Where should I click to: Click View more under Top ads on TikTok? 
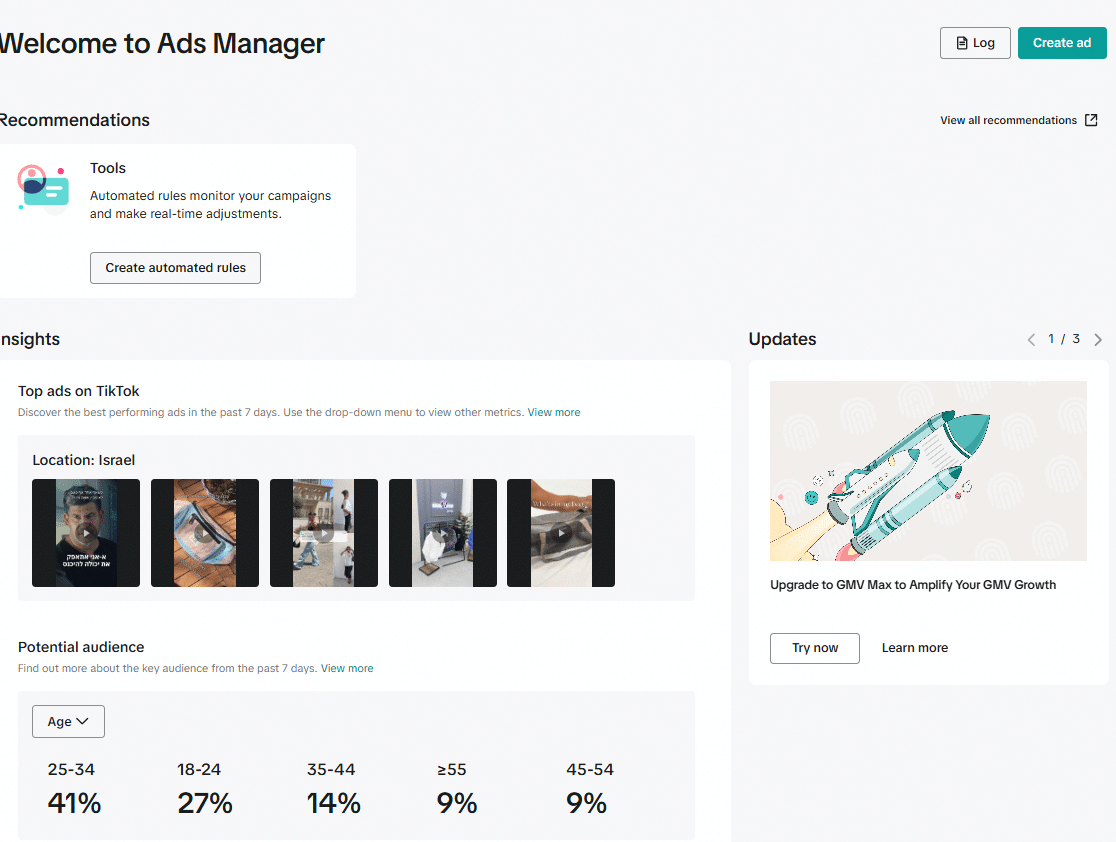554,412
